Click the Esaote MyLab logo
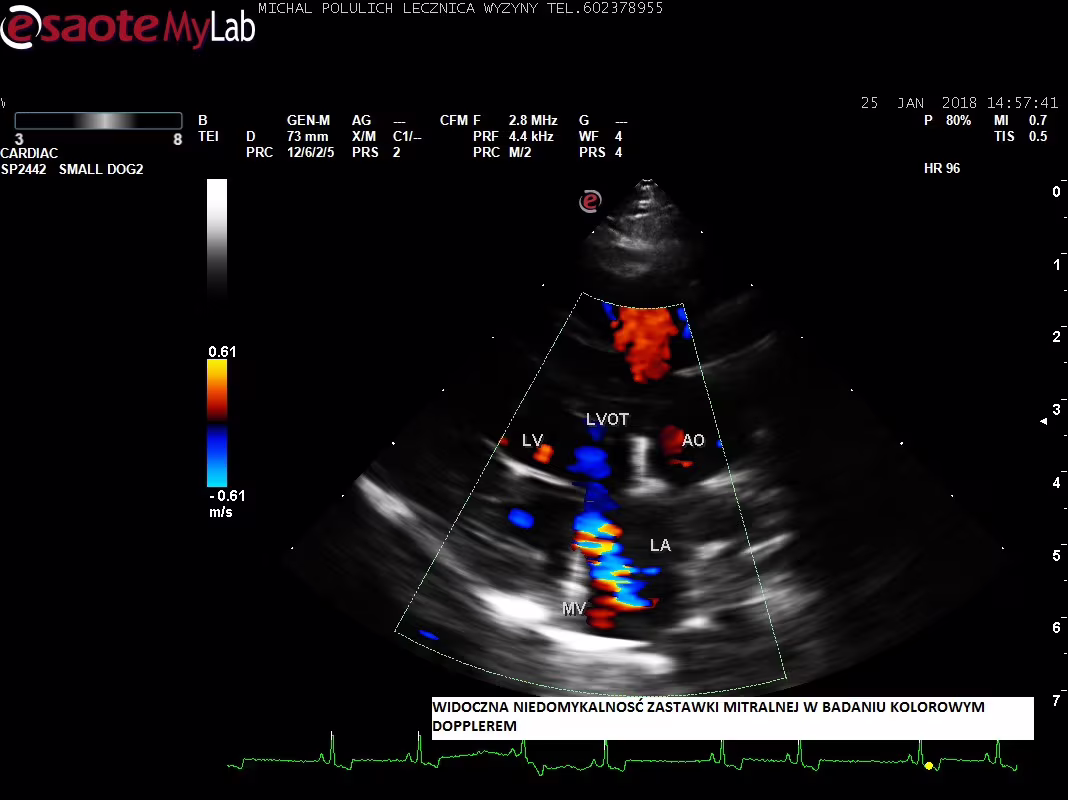Viewport: 1068px width, 800px height. coord(127,26)
